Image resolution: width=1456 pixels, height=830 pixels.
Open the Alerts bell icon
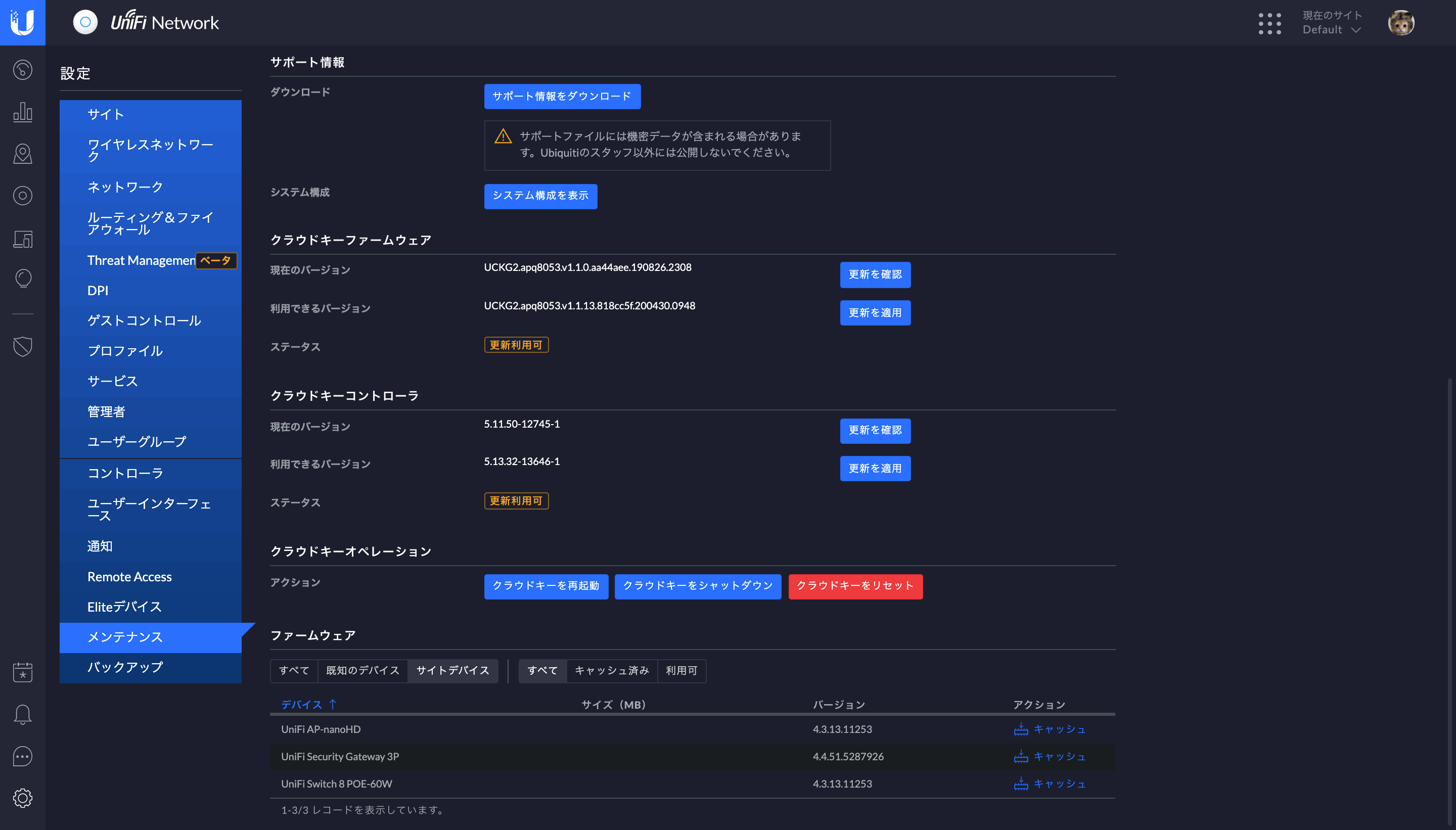23,714
